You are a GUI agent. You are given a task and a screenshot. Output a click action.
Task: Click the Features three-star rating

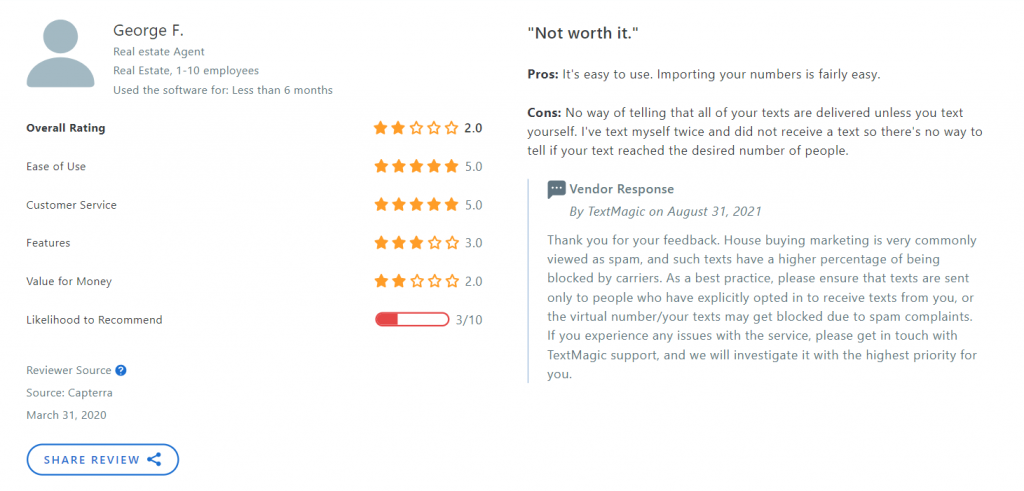click(x=416, y=243)
